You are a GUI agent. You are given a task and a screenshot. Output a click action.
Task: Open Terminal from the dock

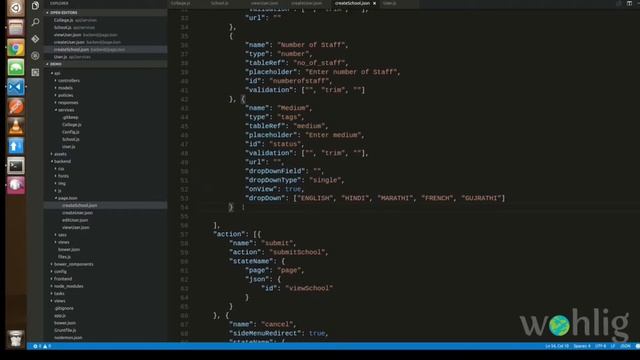coord(16,166)
